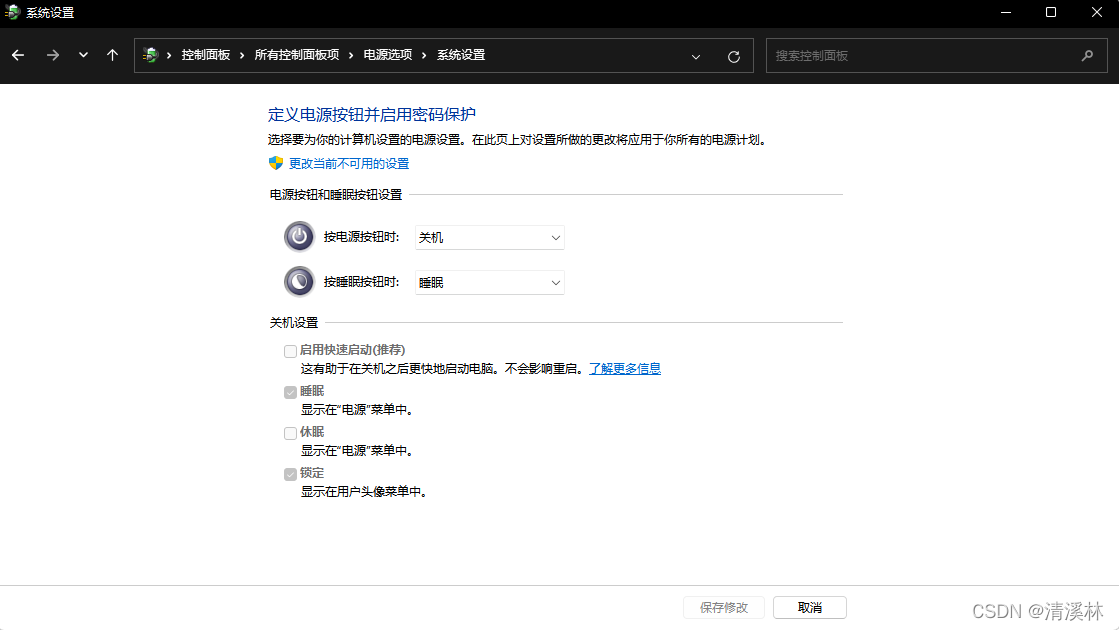Click the sleep button moon icon
1119x630 pixels.
[299, 282]
